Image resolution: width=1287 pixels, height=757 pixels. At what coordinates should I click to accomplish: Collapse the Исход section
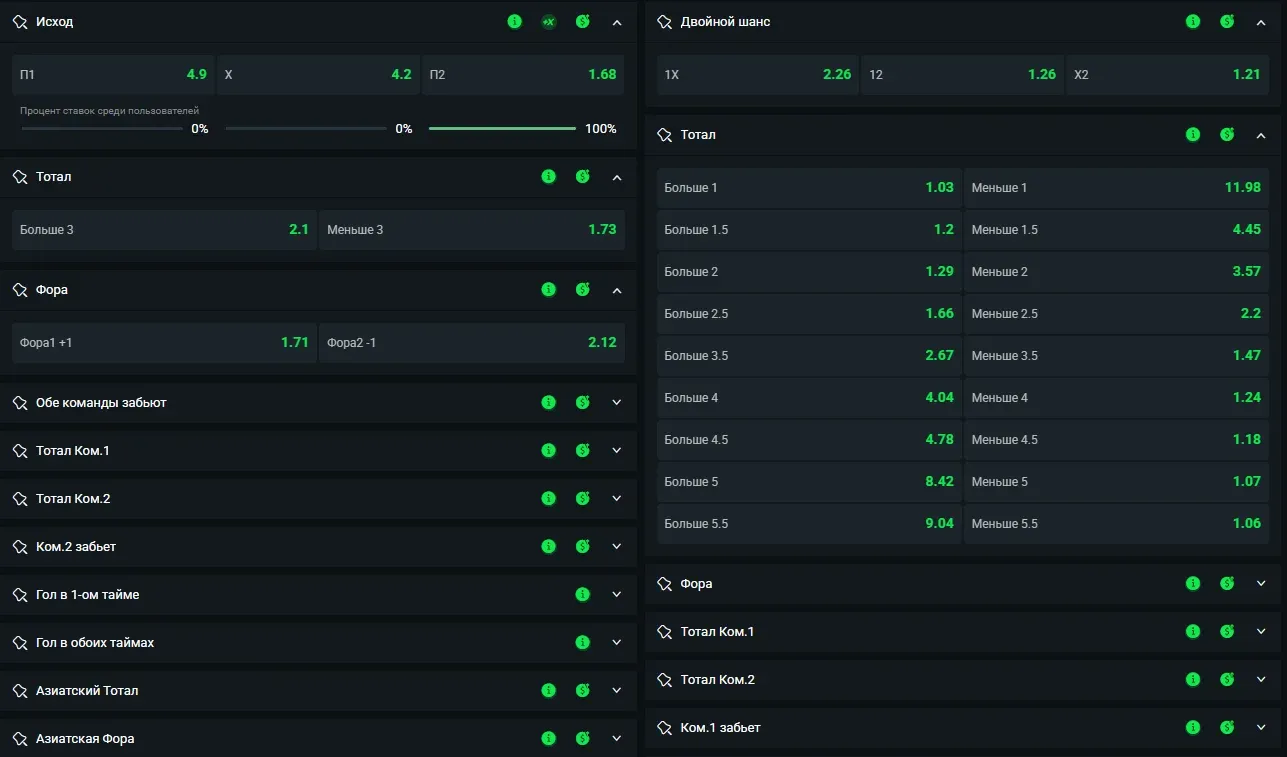617,22
